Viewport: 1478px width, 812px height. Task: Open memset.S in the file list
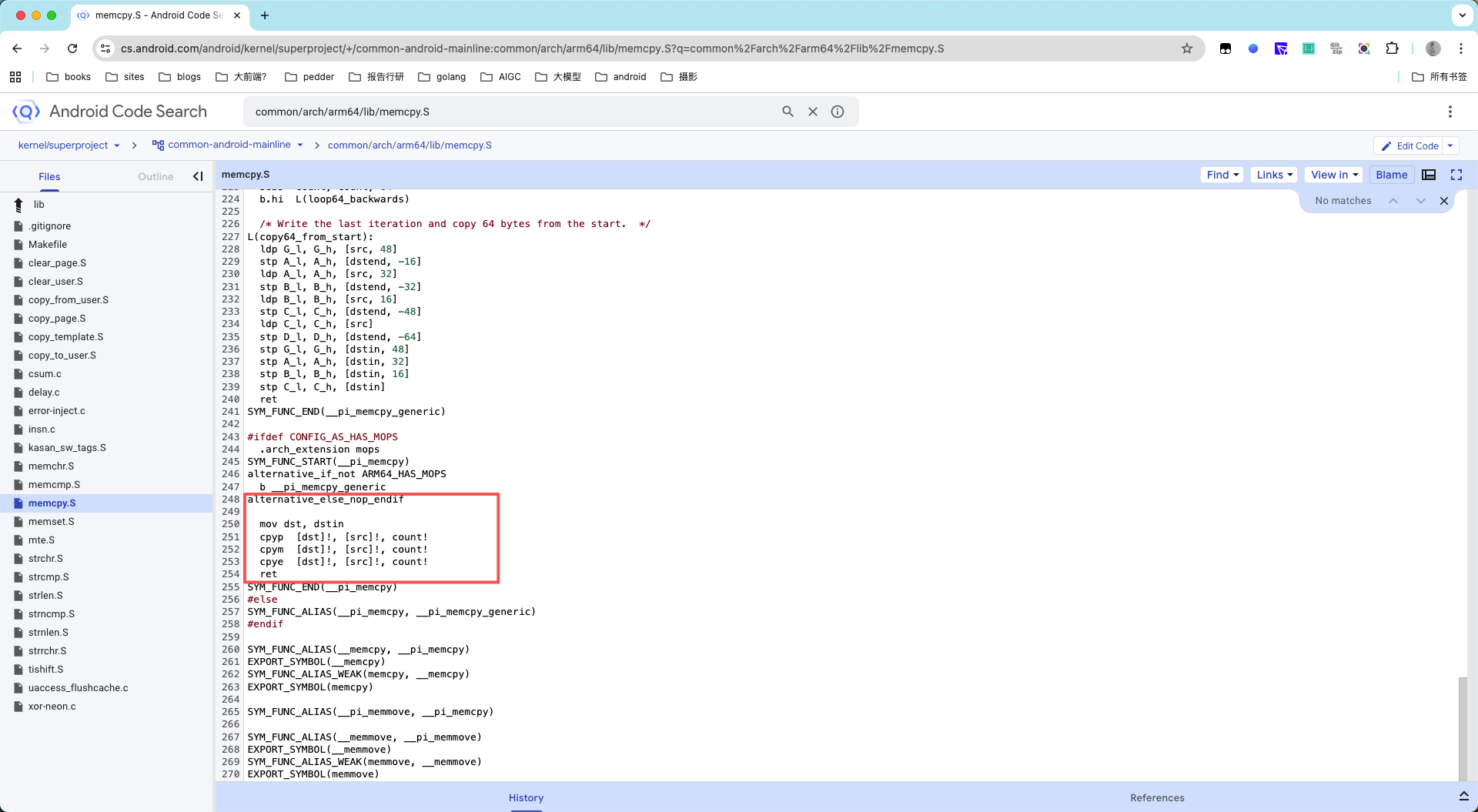(52, 522)
